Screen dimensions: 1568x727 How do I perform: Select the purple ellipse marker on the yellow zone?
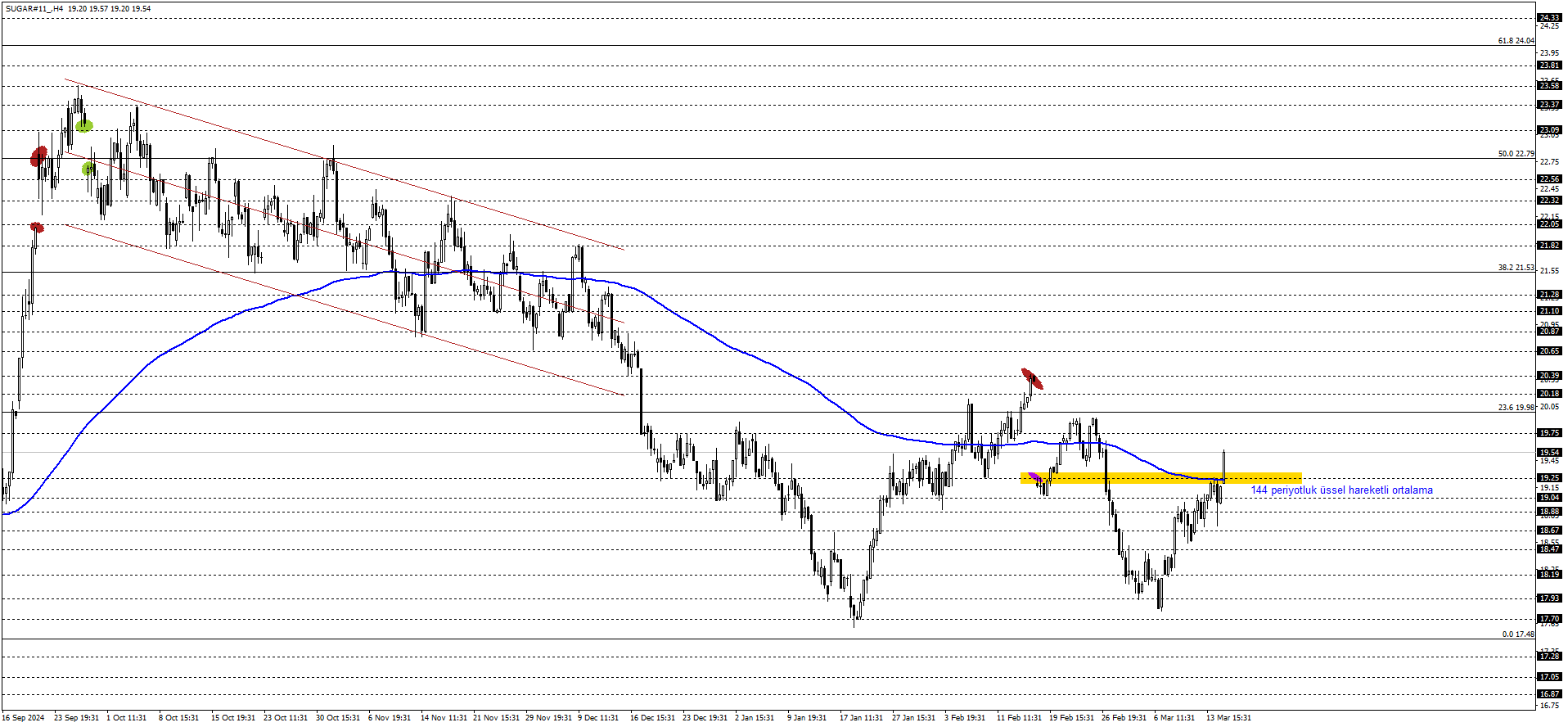point(1034,477)
